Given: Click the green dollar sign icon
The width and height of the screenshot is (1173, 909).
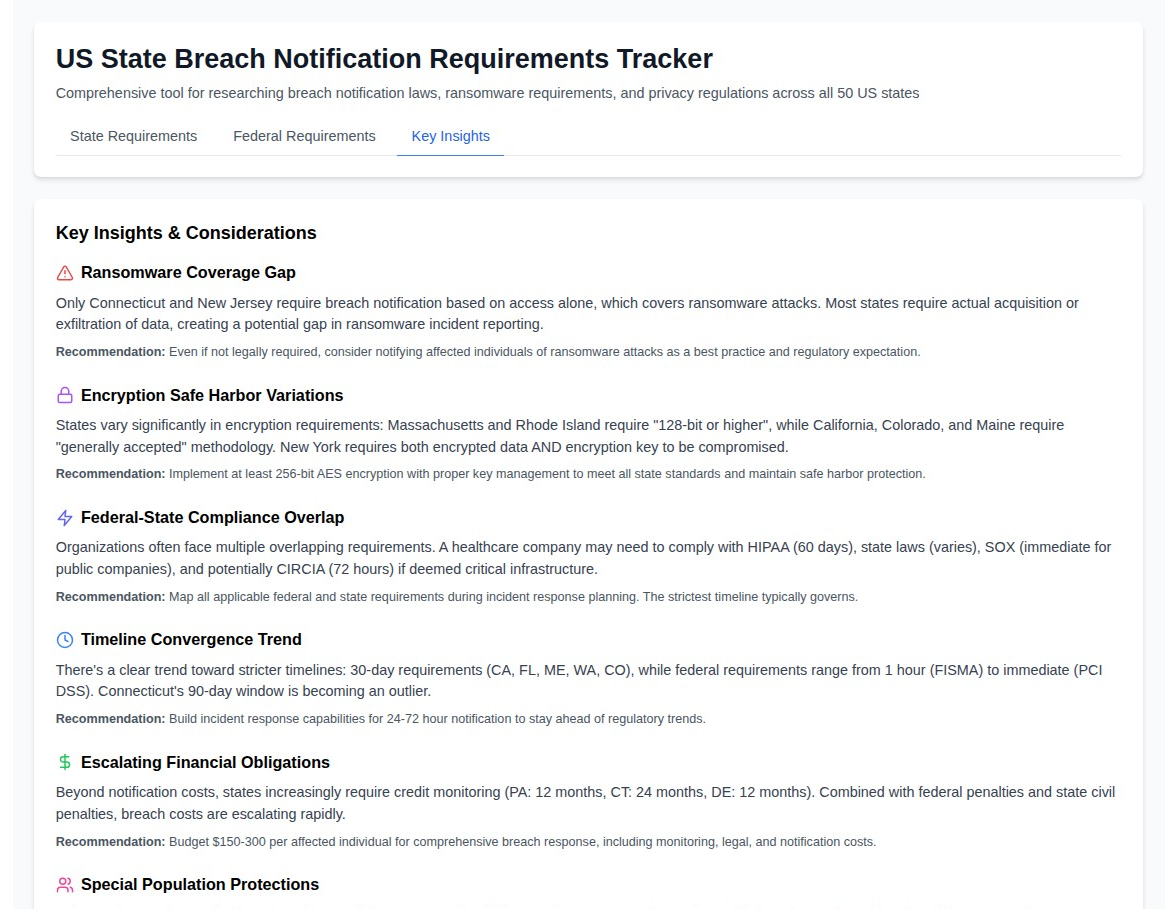Looking at the screenshot, I should pyautogui.click(x=65, y=762).
